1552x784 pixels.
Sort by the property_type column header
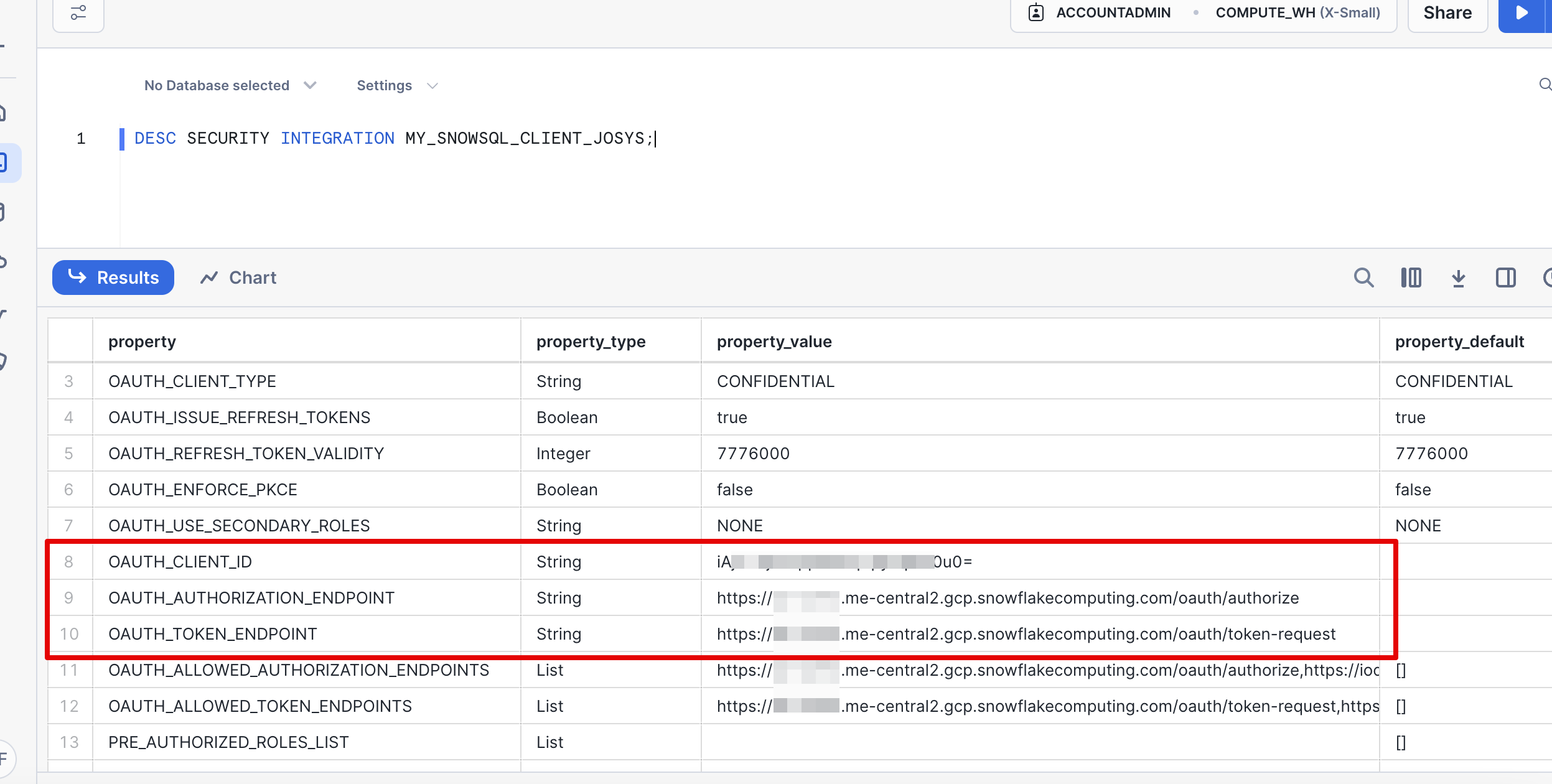coord(591,342)
